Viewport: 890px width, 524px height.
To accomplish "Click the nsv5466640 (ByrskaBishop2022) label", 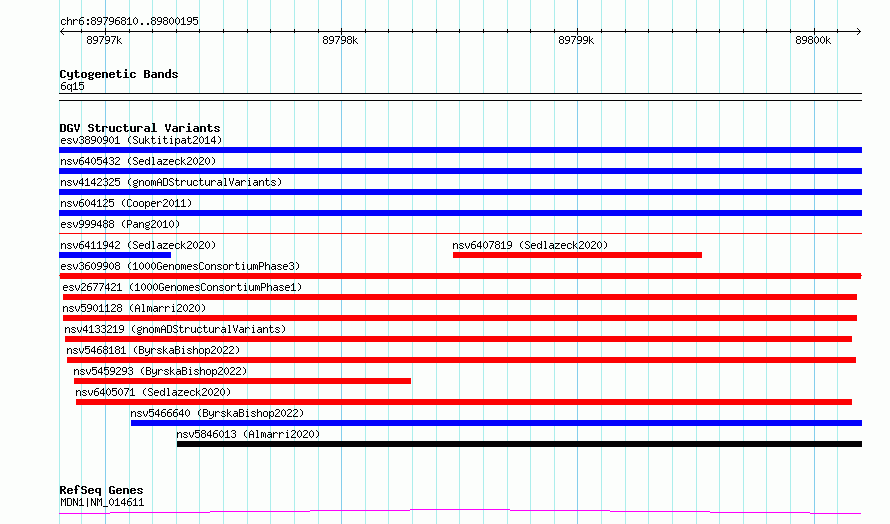I will point(217,413).
